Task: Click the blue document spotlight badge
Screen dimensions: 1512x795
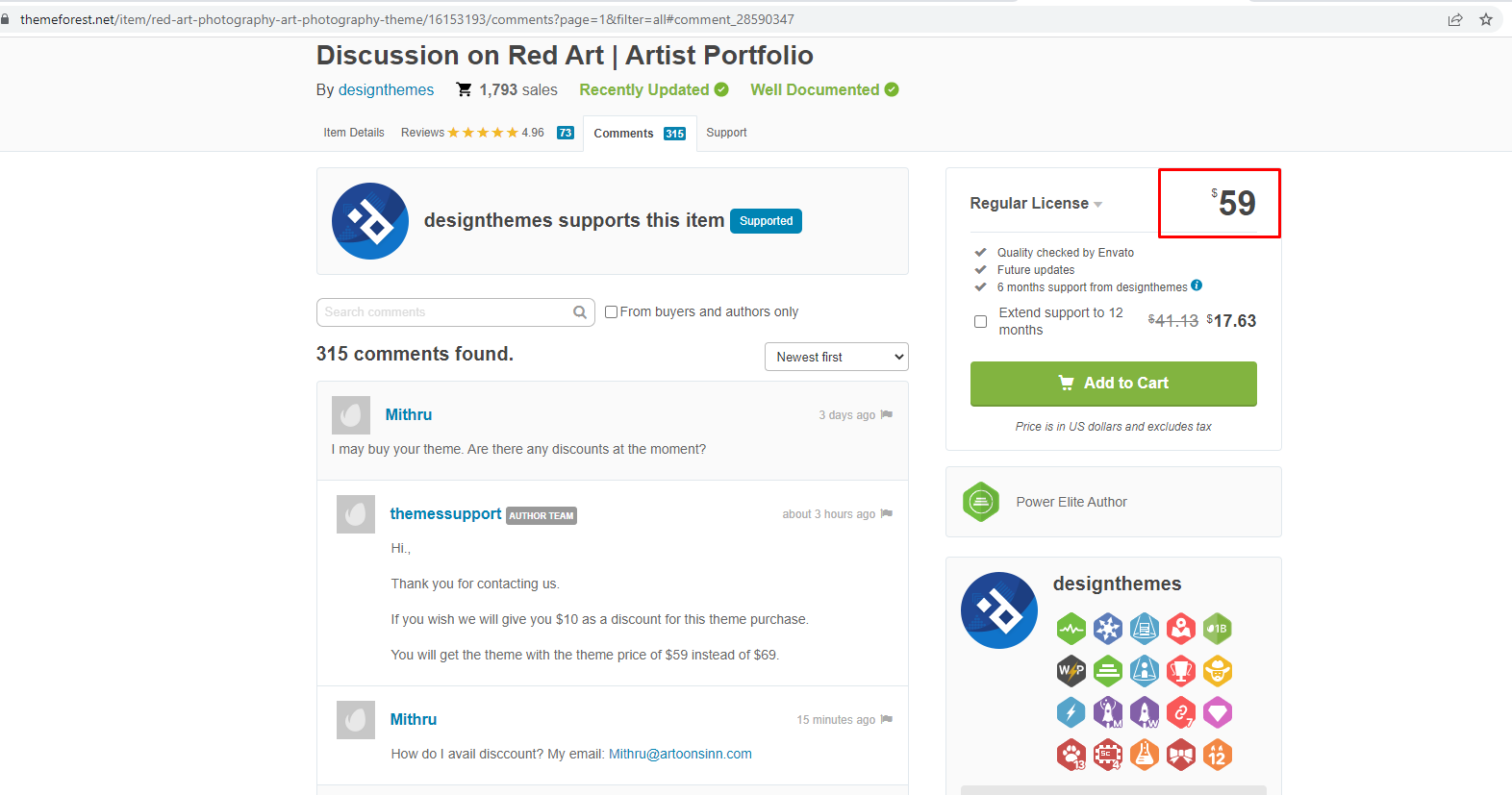Action: (x=1144, y=629)
